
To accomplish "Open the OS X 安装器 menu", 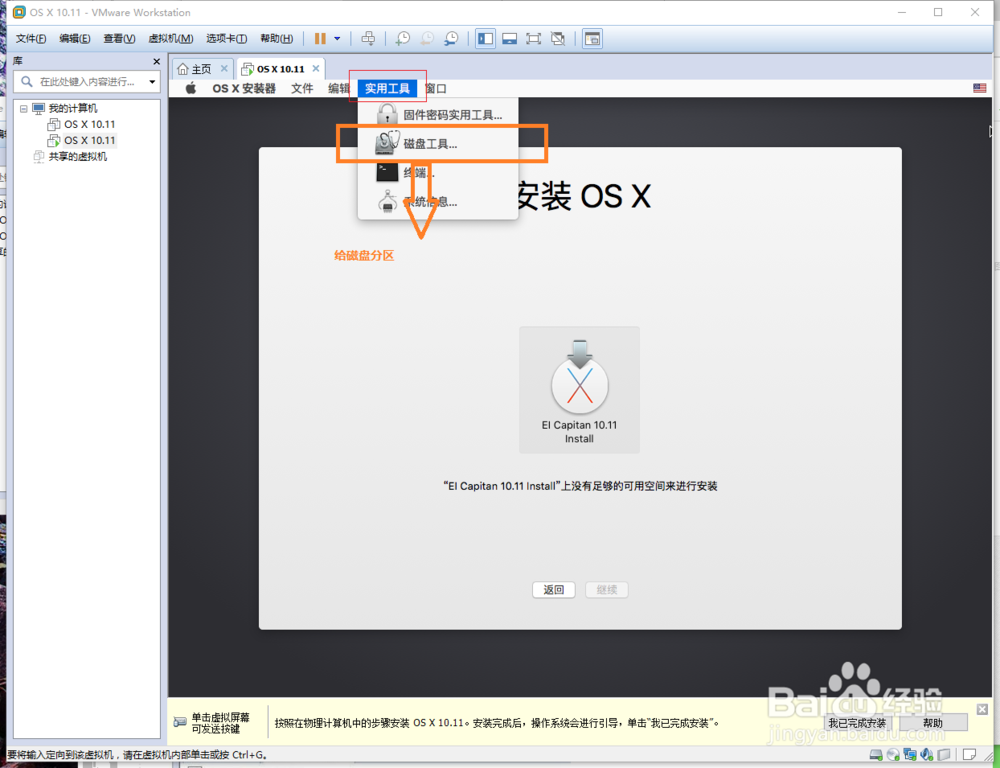I will tap(244, 89).
